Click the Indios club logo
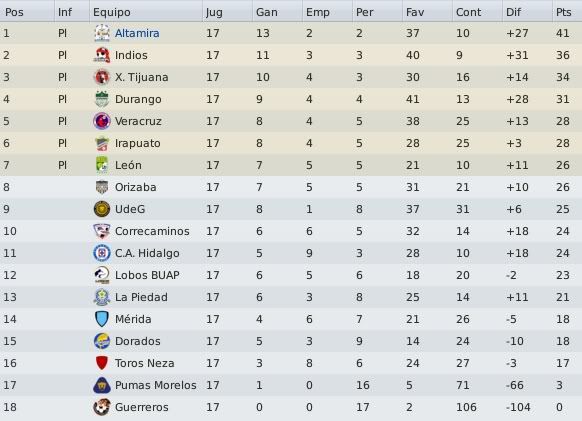582x421 pixels. click(x=102, y=55)
